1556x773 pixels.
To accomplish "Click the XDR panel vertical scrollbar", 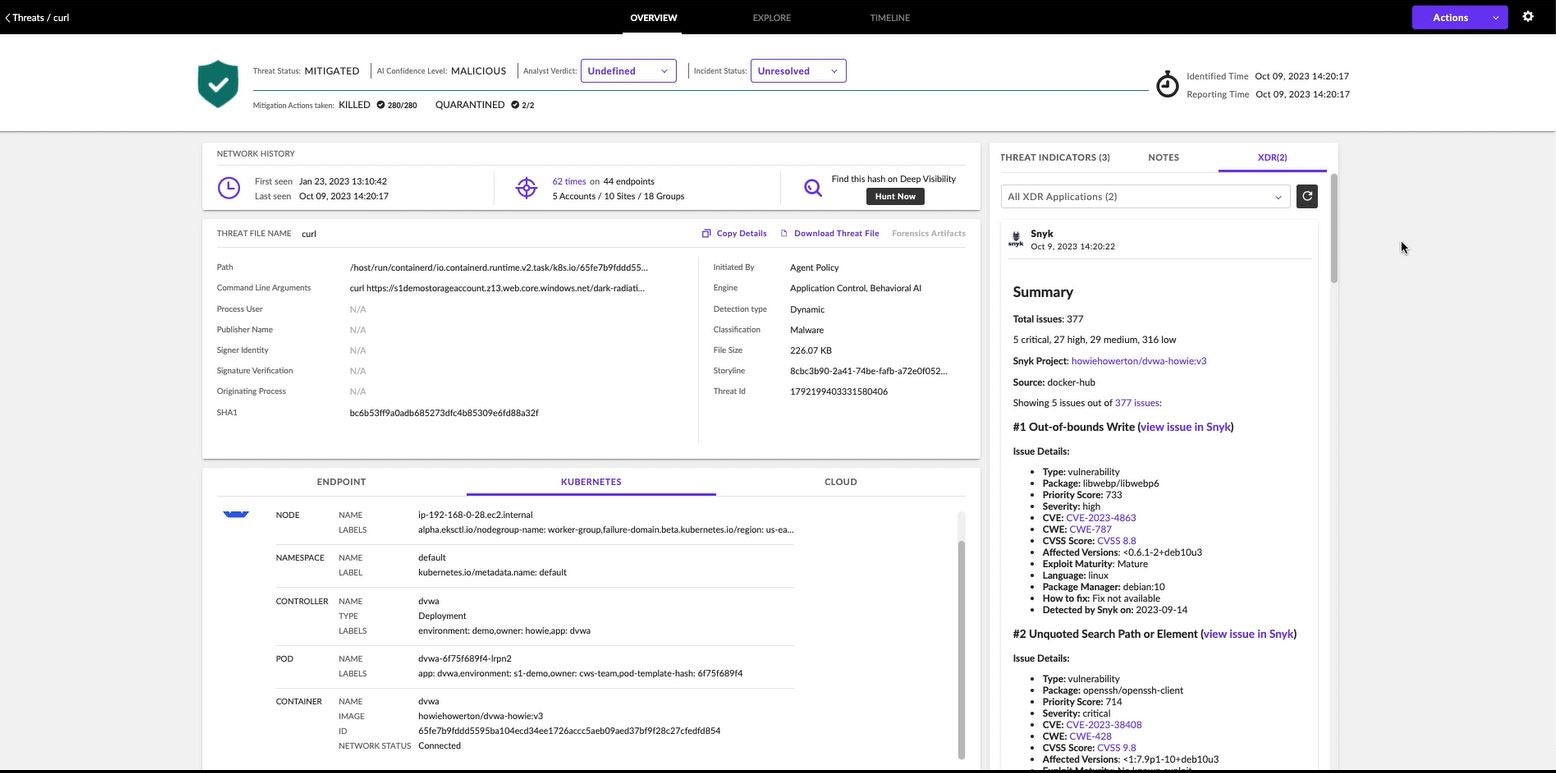I will click(1333, 230).
